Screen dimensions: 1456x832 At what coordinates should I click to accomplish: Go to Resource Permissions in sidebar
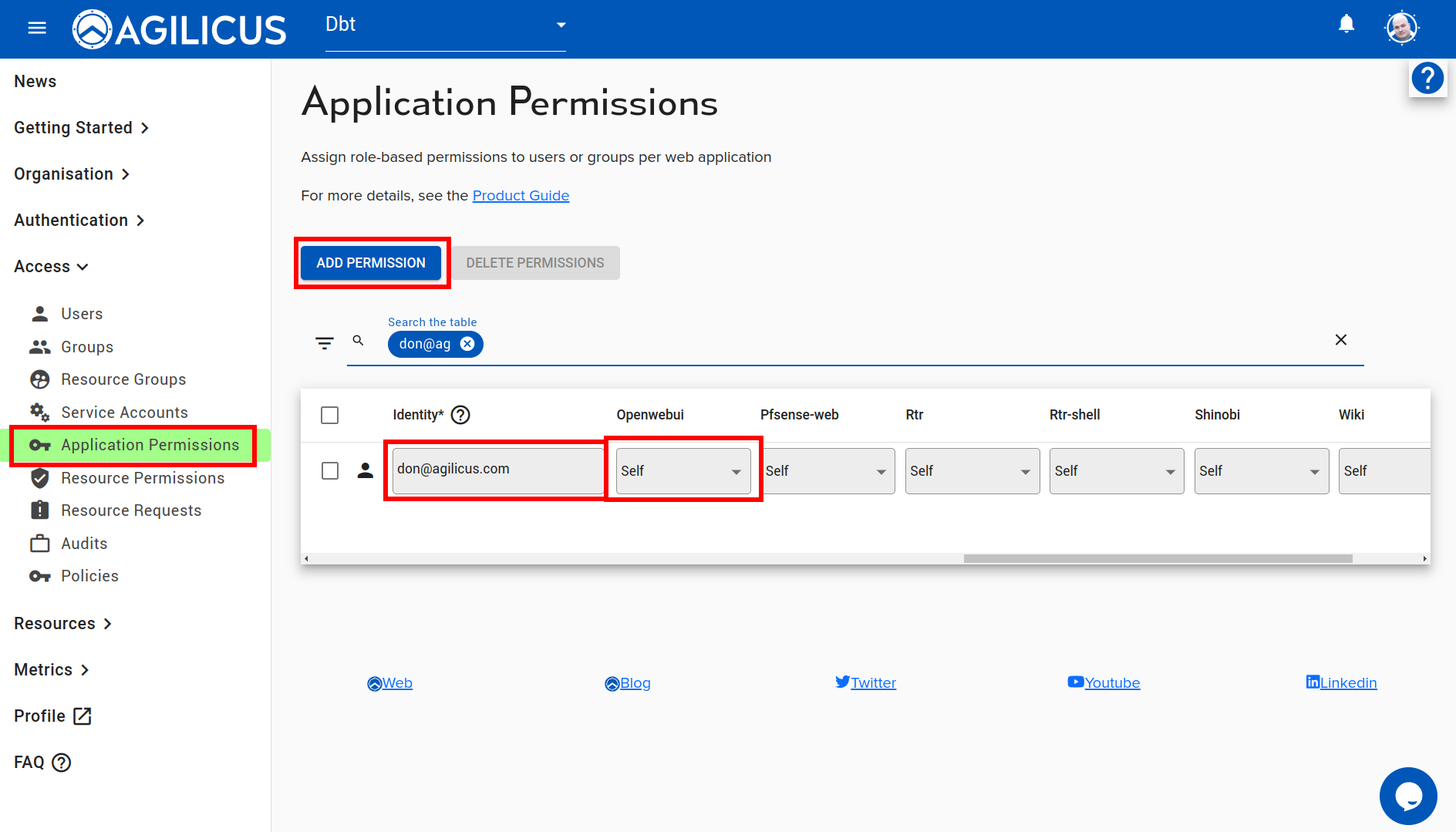(x=143, y=478)
